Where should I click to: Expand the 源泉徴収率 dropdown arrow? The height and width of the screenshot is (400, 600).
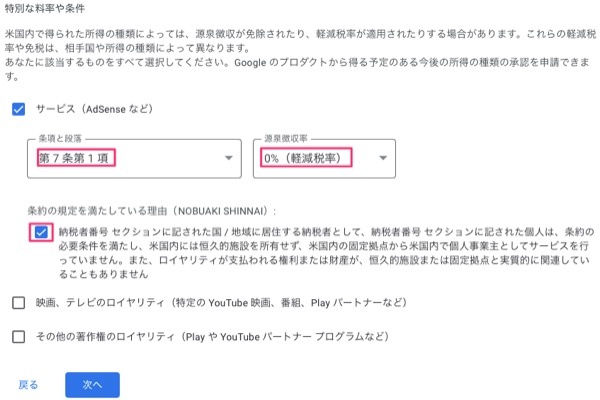[x=383, y=158]
